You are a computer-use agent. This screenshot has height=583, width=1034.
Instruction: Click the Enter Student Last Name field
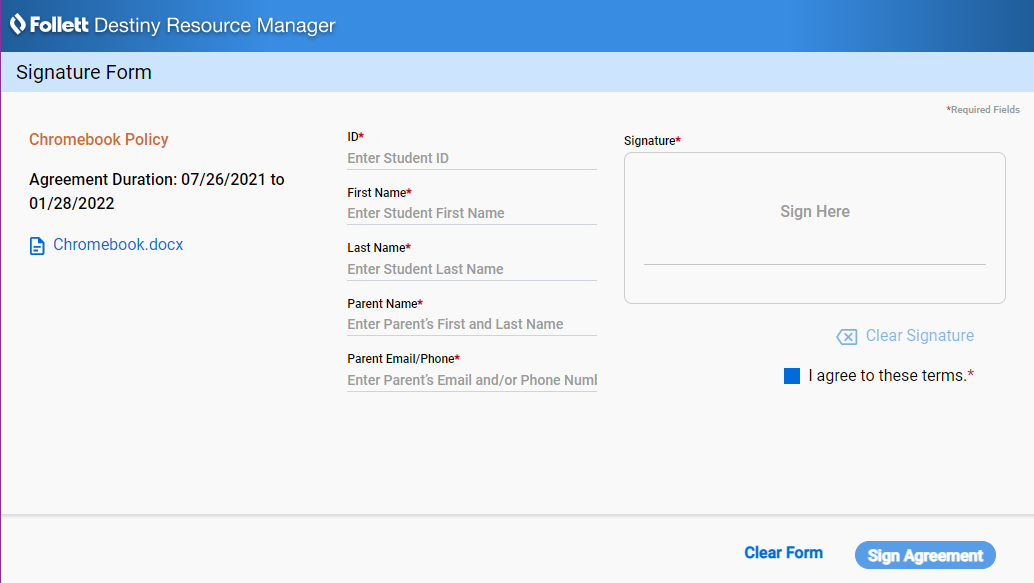coord(471,269)
